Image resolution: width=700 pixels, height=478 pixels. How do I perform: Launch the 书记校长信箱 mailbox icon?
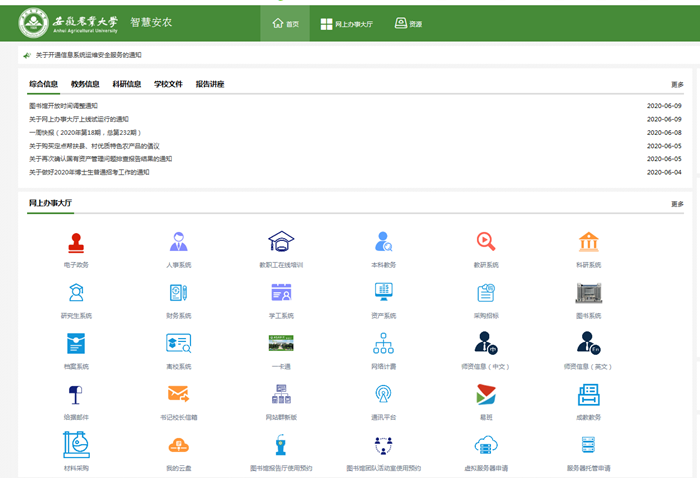click(x=178, y=395)
